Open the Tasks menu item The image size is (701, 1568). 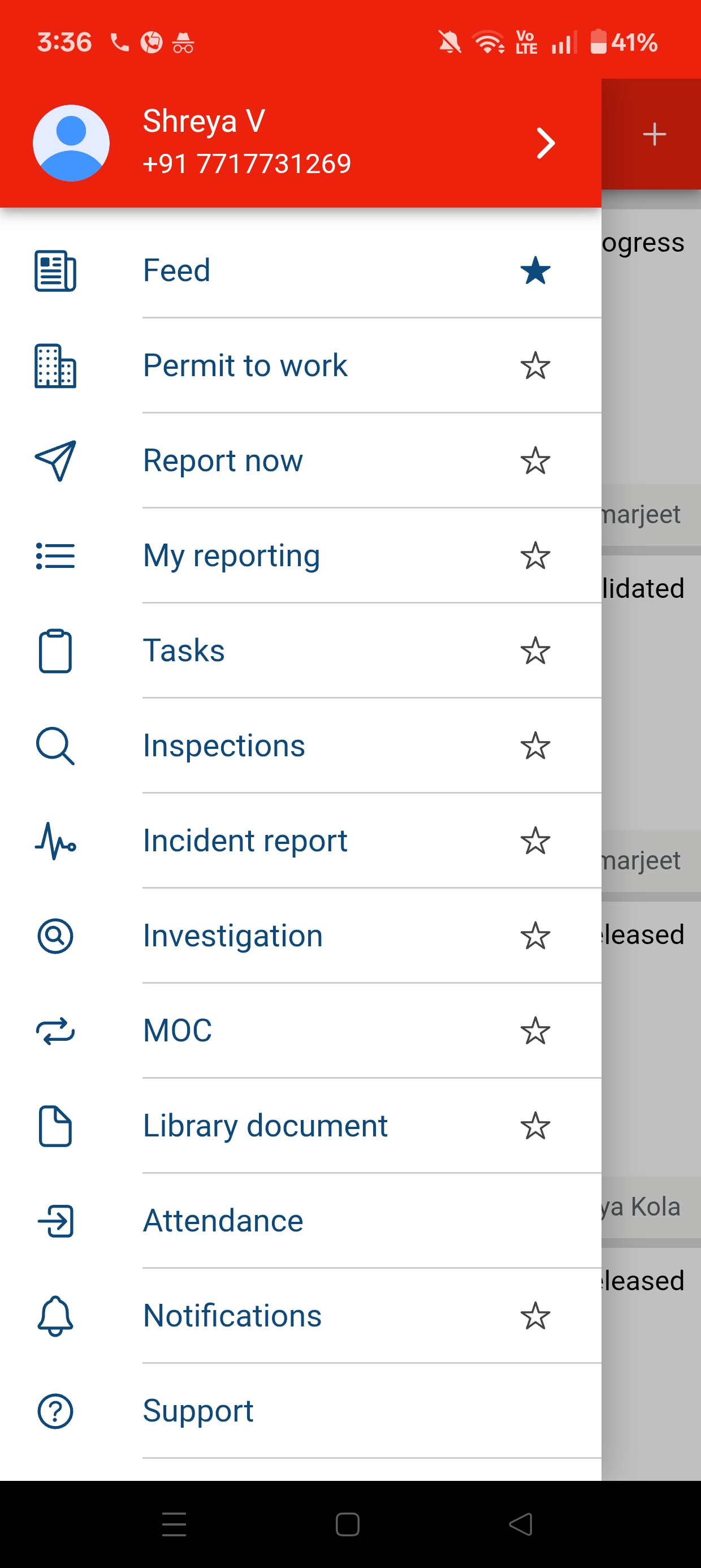(x=184, y=651)
